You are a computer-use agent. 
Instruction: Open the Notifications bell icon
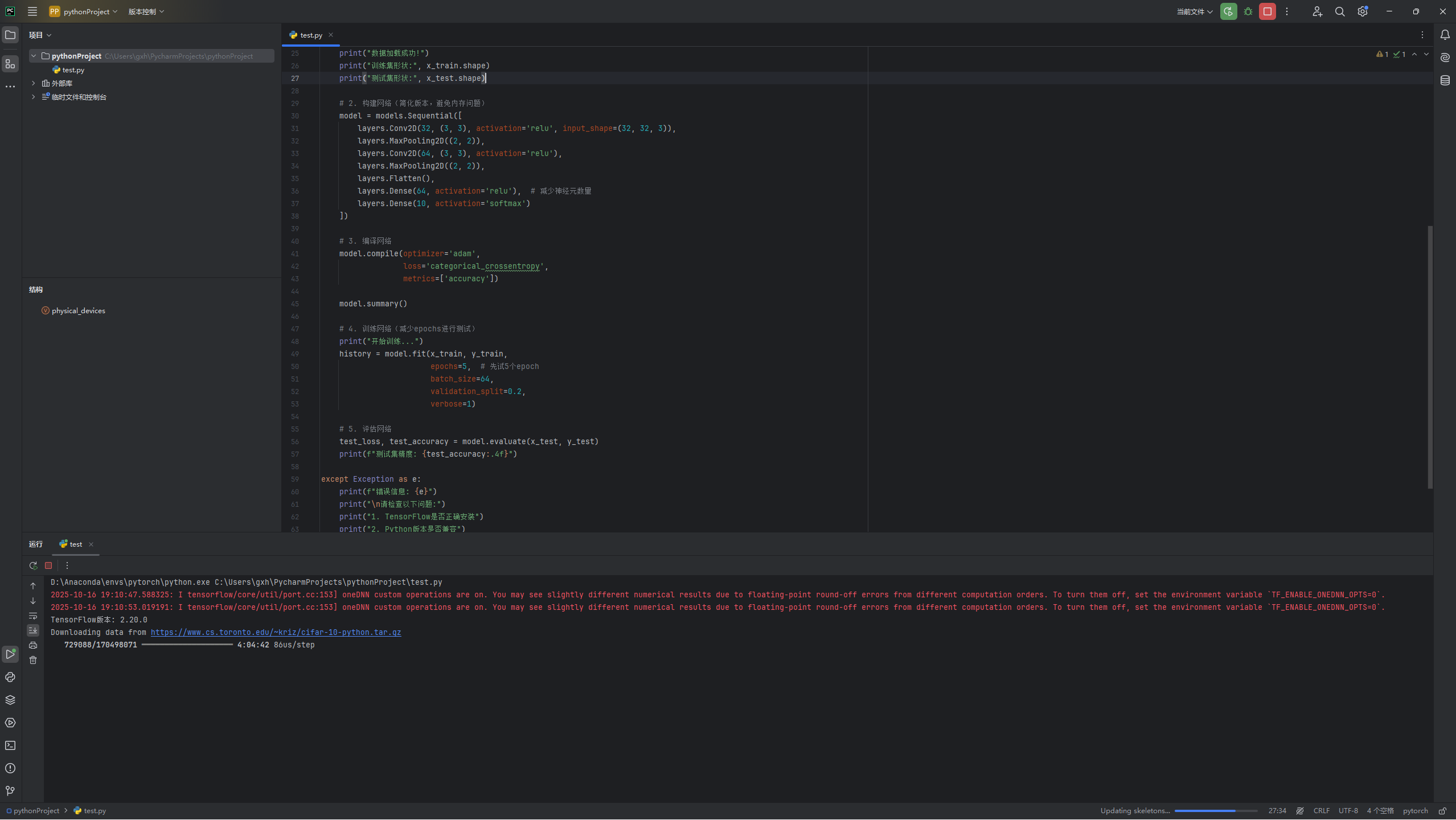click(1445, 35)
